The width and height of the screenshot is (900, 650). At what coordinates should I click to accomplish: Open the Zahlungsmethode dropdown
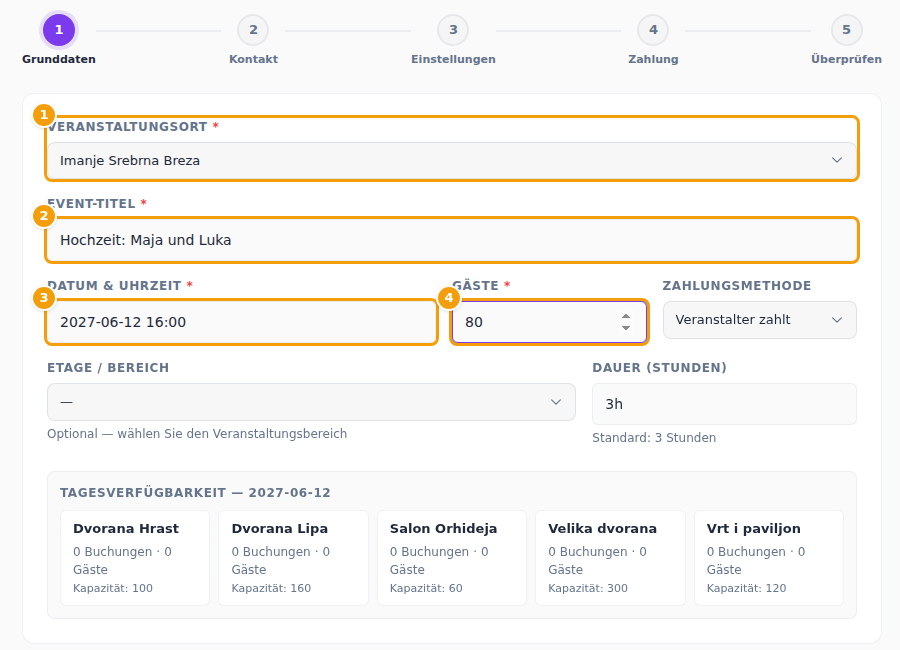759,320
